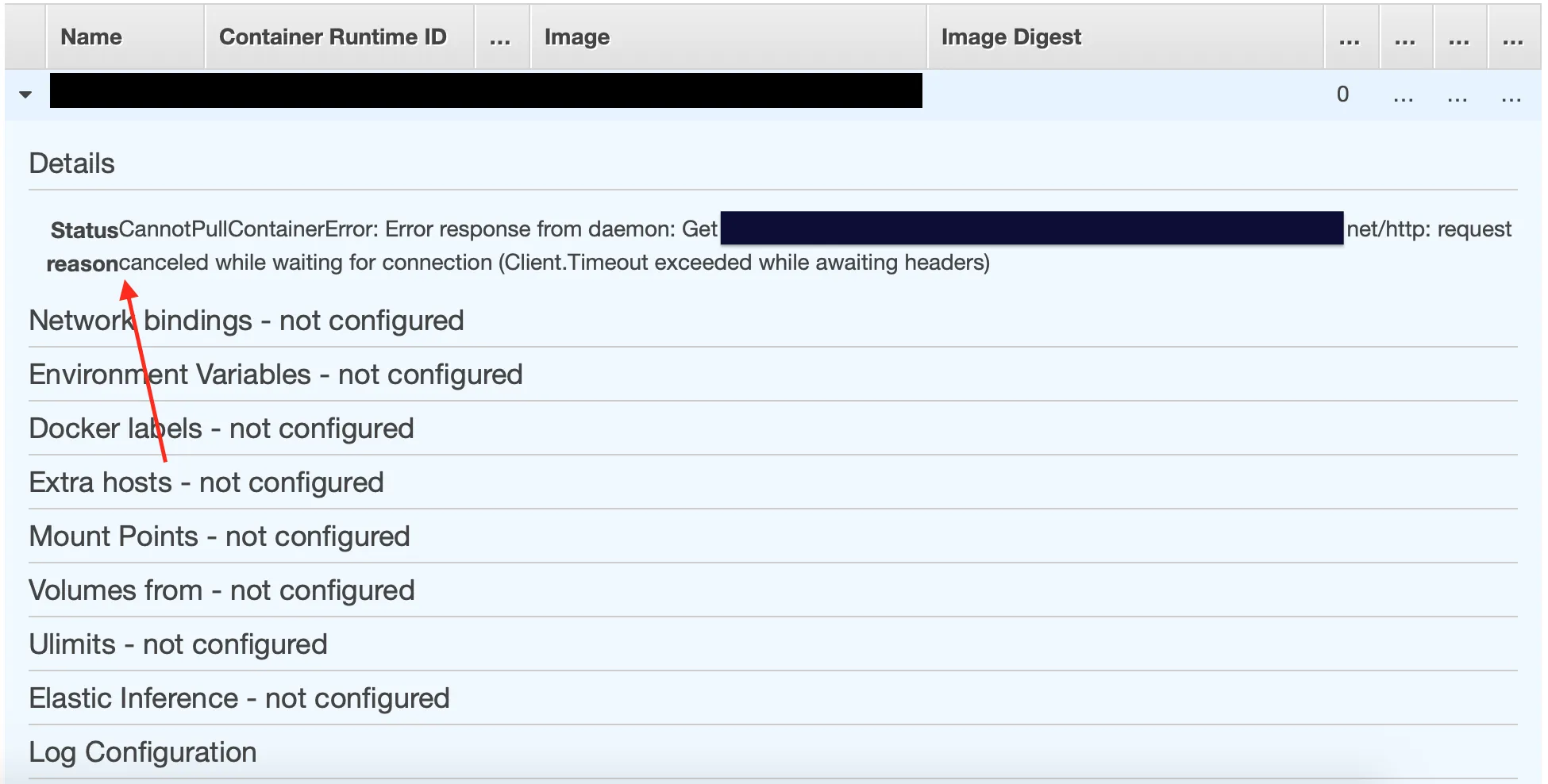
Task: Open the Elastic Inference section
Action: (x=239, y=698)
